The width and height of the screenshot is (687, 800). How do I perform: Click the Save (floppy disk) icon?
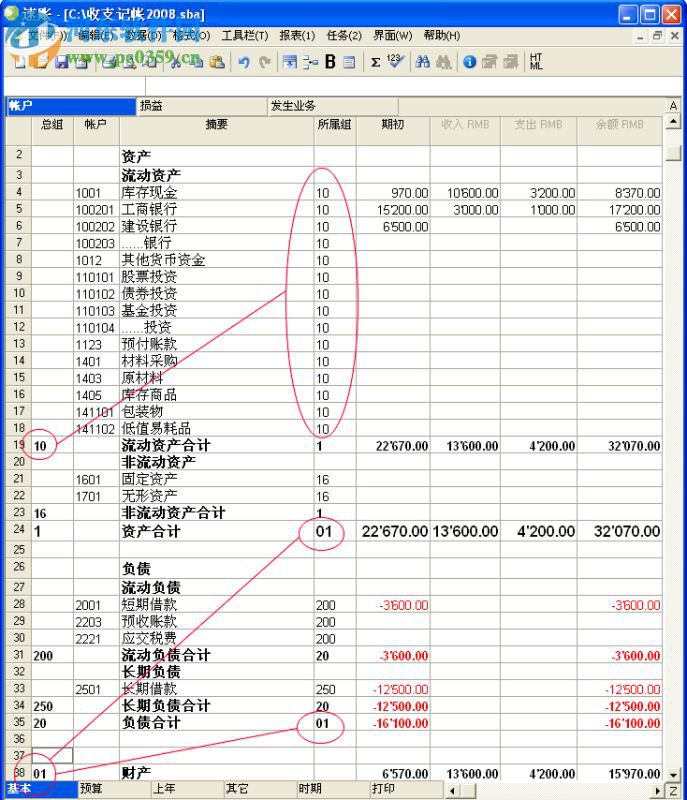coord(62,62)
